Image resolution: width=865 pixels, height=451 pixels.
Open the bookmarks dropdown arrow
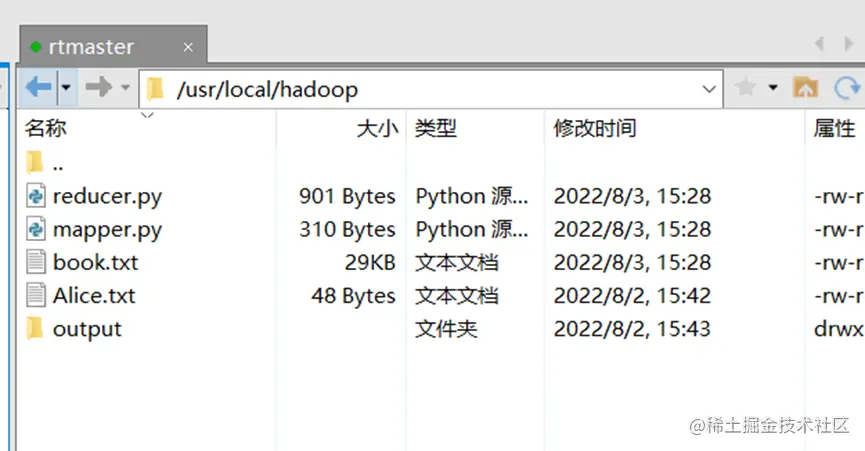(773, 88)
